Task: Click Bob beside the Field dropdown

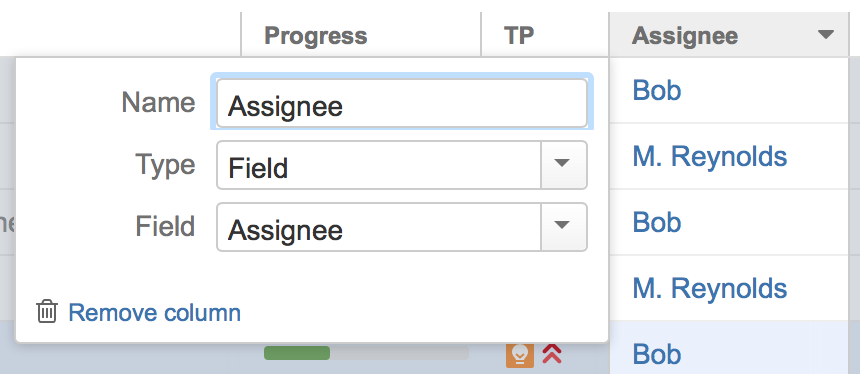Action: click(657, 222)
